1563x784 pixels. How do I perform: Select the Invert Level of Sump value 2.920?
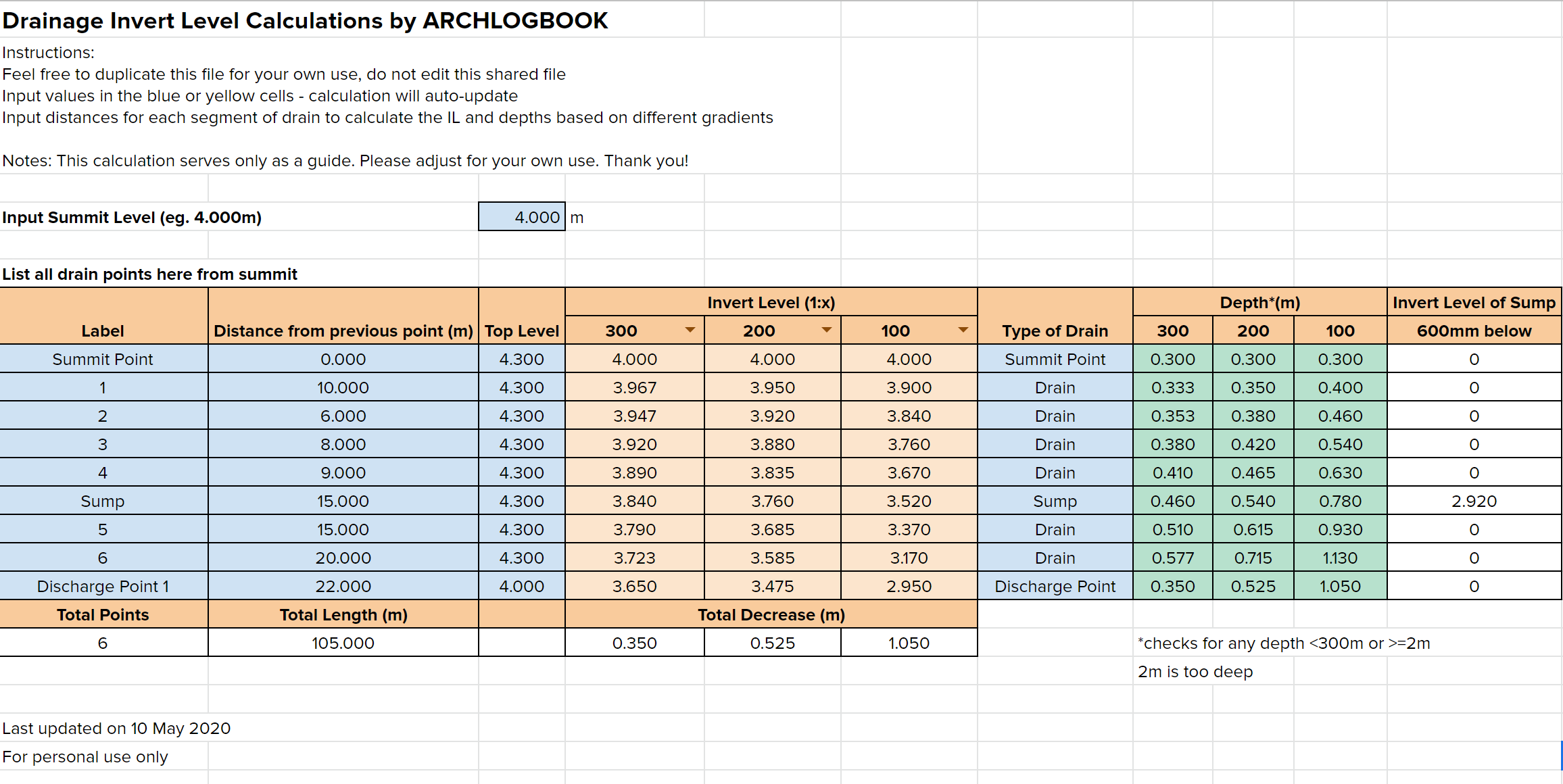[1474, 501]
